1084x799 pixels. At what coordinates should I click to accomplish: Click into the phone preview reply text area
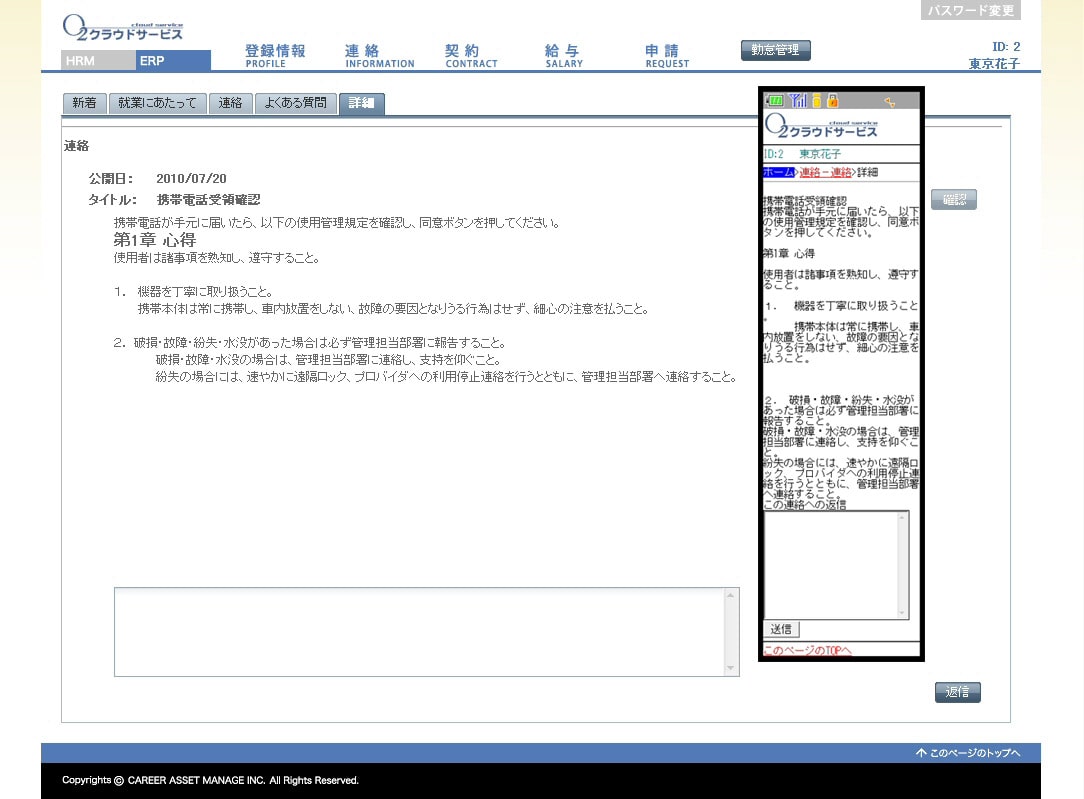[830, 565]
